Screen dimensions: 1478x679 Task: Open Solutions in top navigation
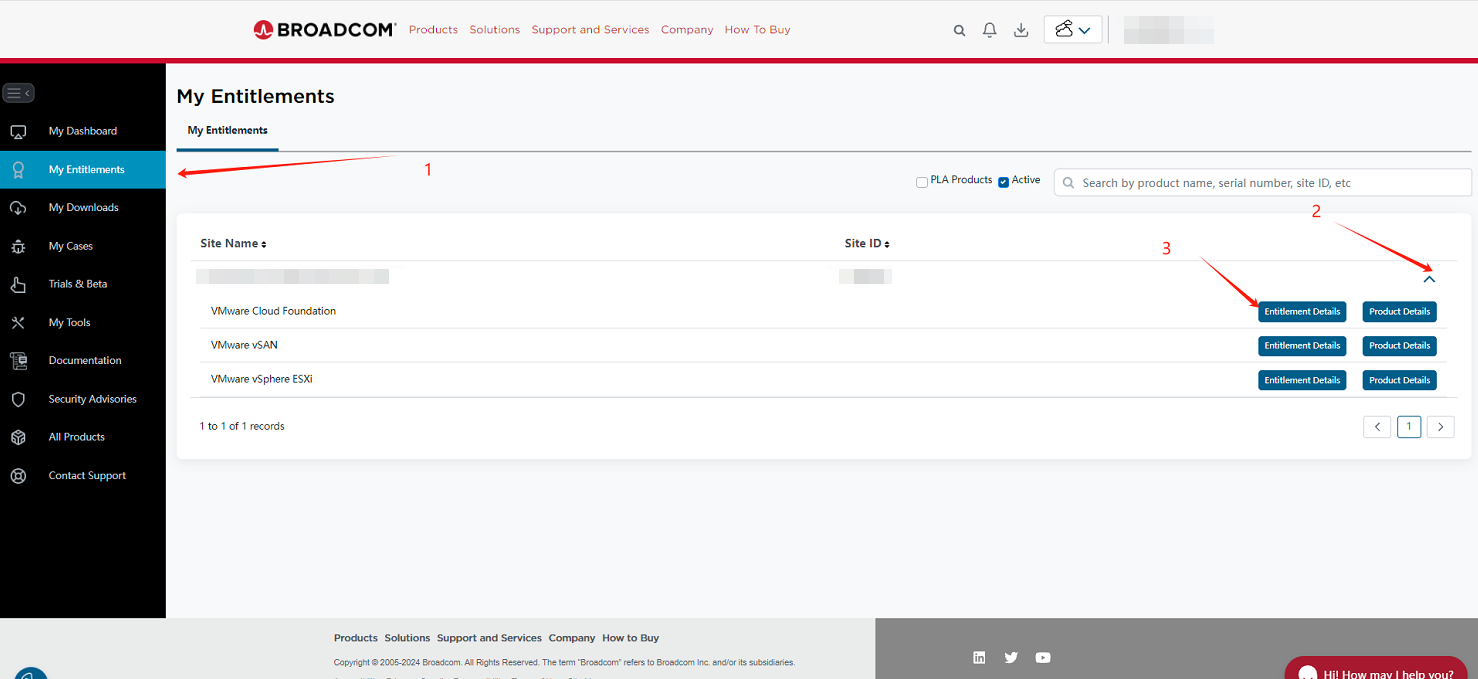(x=495, y=30)
